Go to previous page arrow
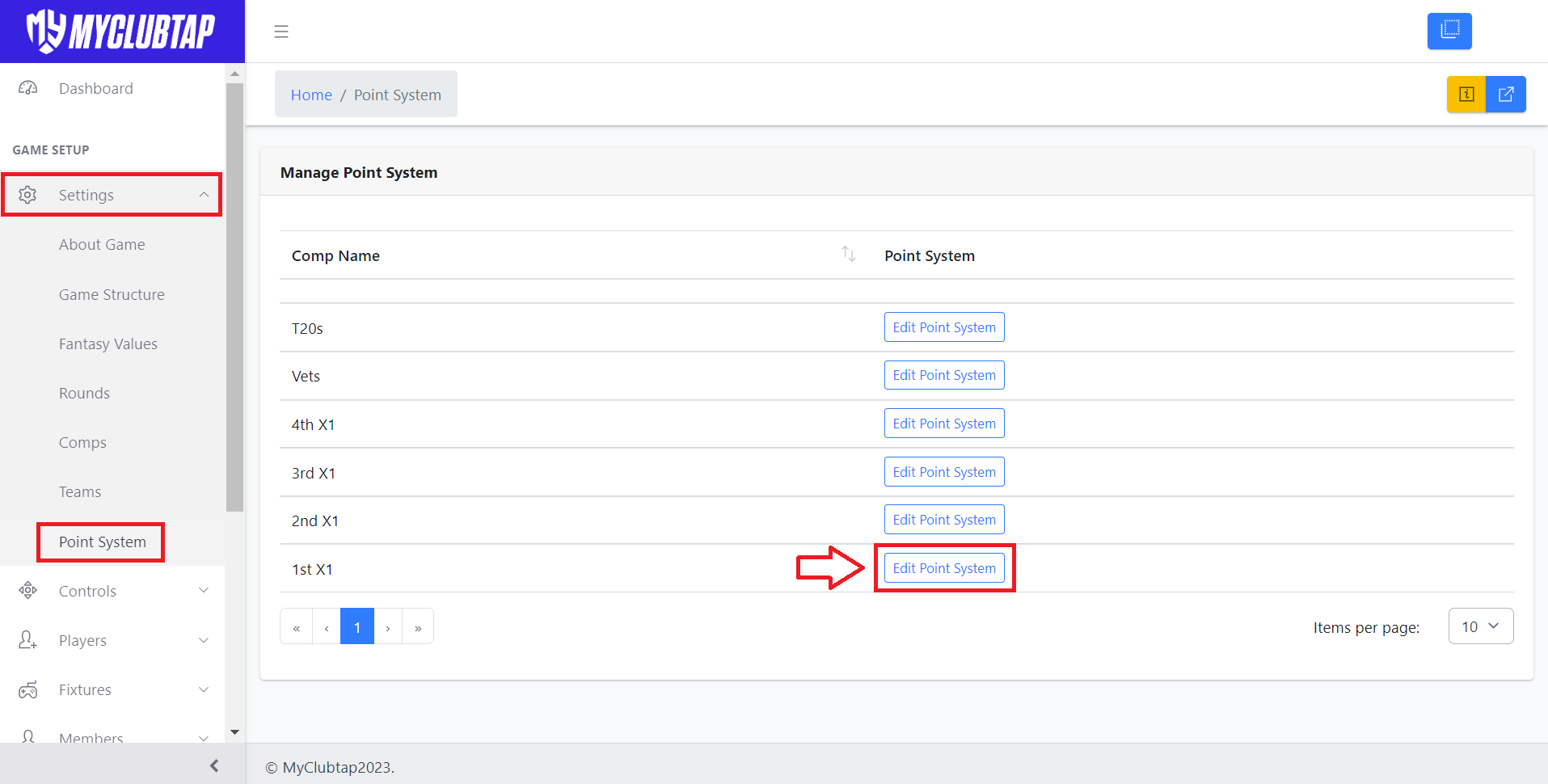The image size is (1548, 784). tap(327, 626)
